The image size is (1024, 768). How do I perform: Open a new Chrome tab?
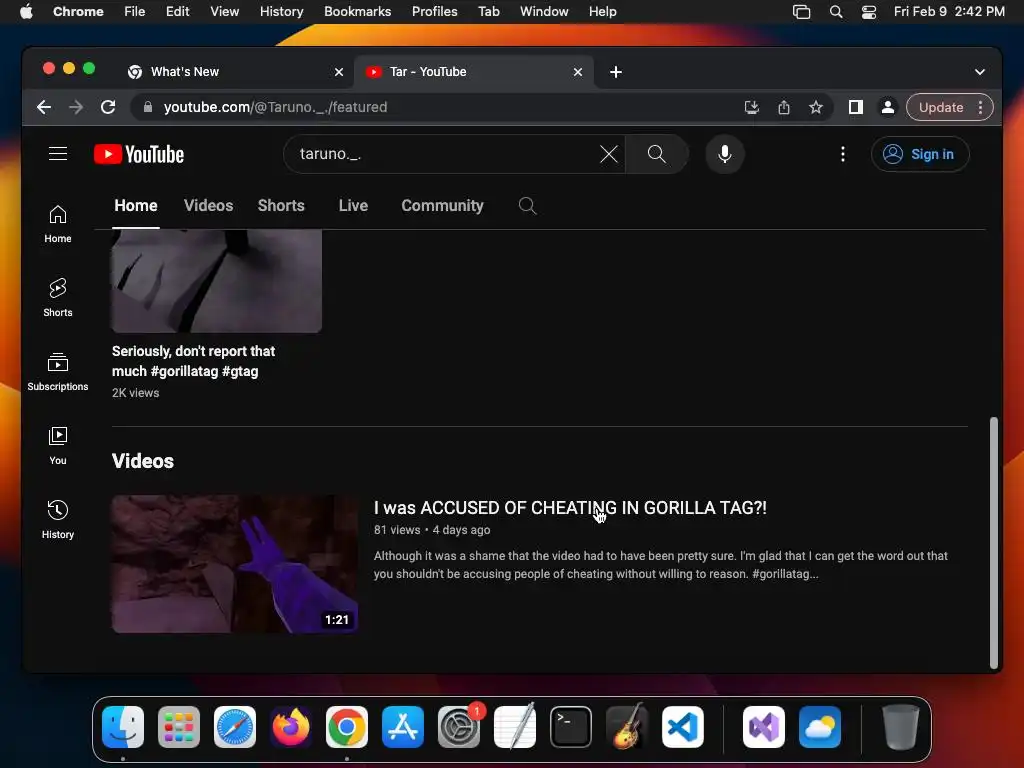click(x=615, y=72)
